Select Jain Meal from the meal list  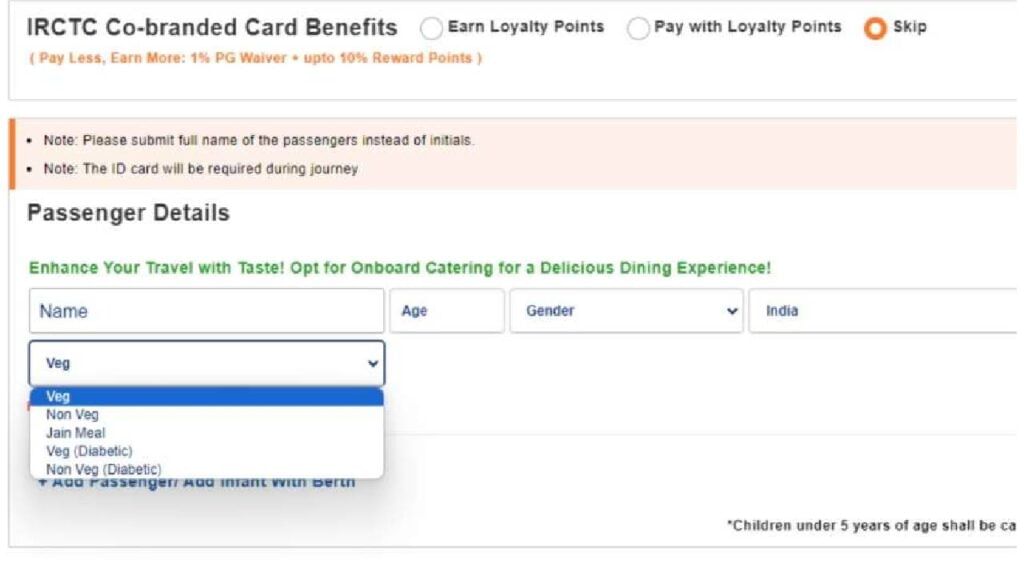tap(76, 433)
